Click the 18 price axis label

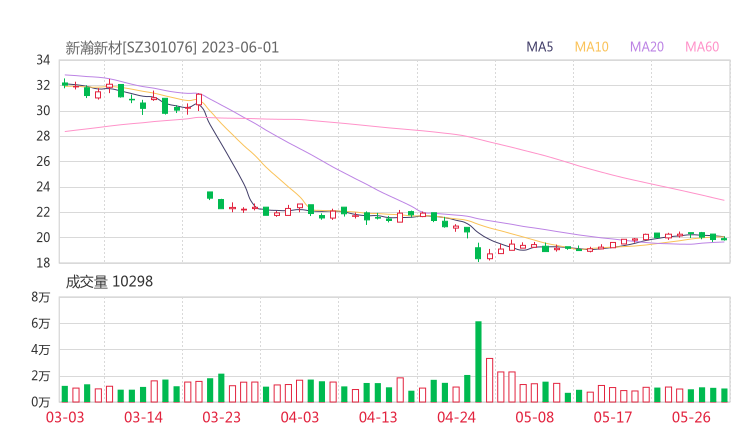click(43, 263)
